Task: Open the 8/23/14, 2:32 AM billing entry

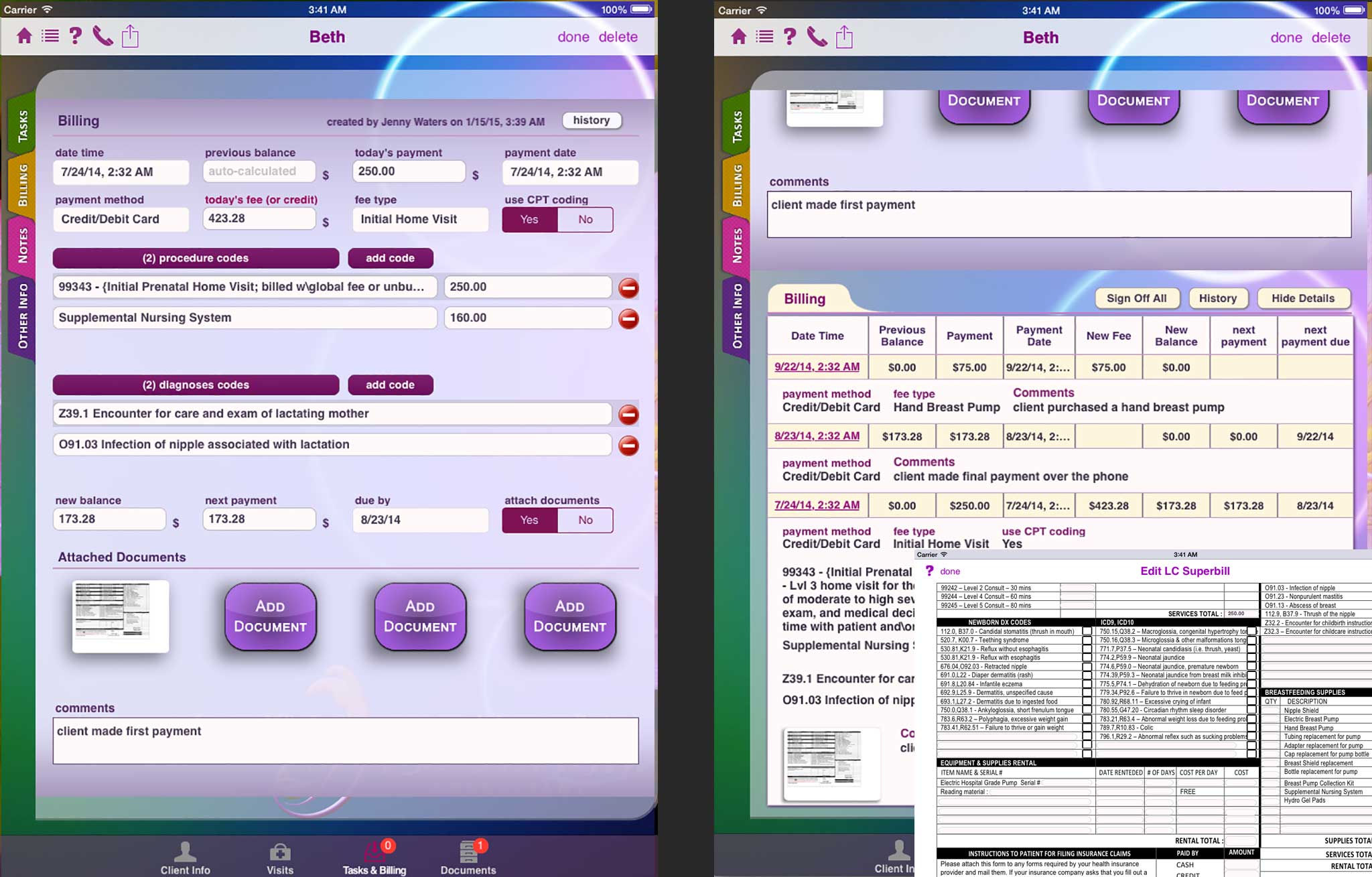Action: coord(817,435)
